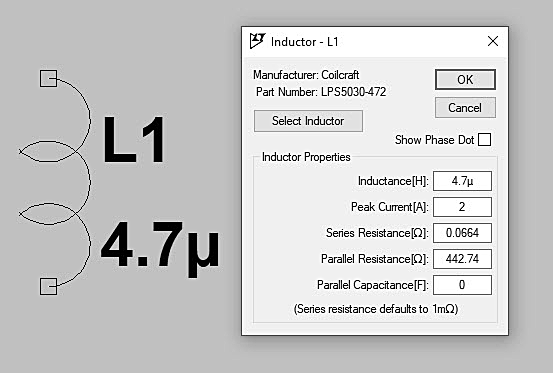Click the Show Phase Dot label text
The image size is (553, 373).
tap(434, 140)
